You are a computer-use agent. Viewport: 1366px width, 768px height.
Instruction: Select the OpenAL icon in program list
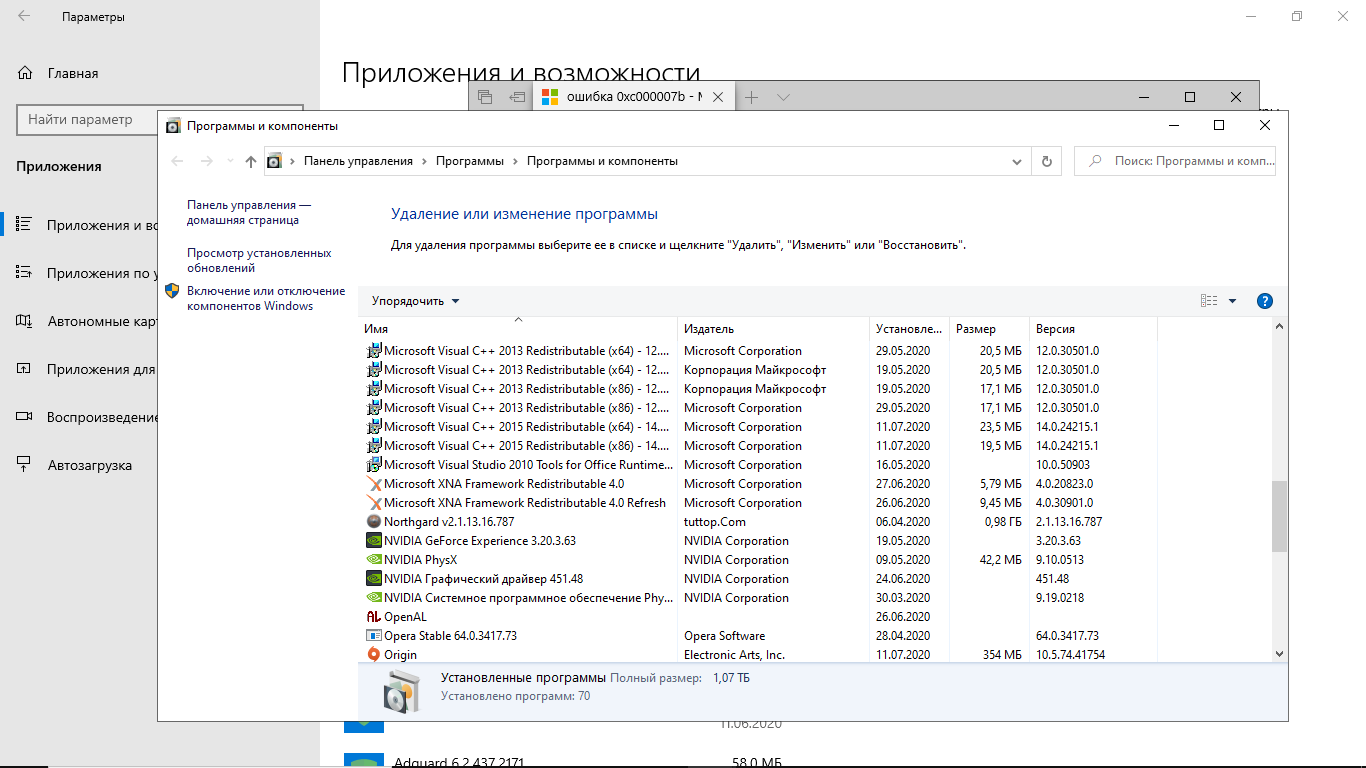(374, 617)
